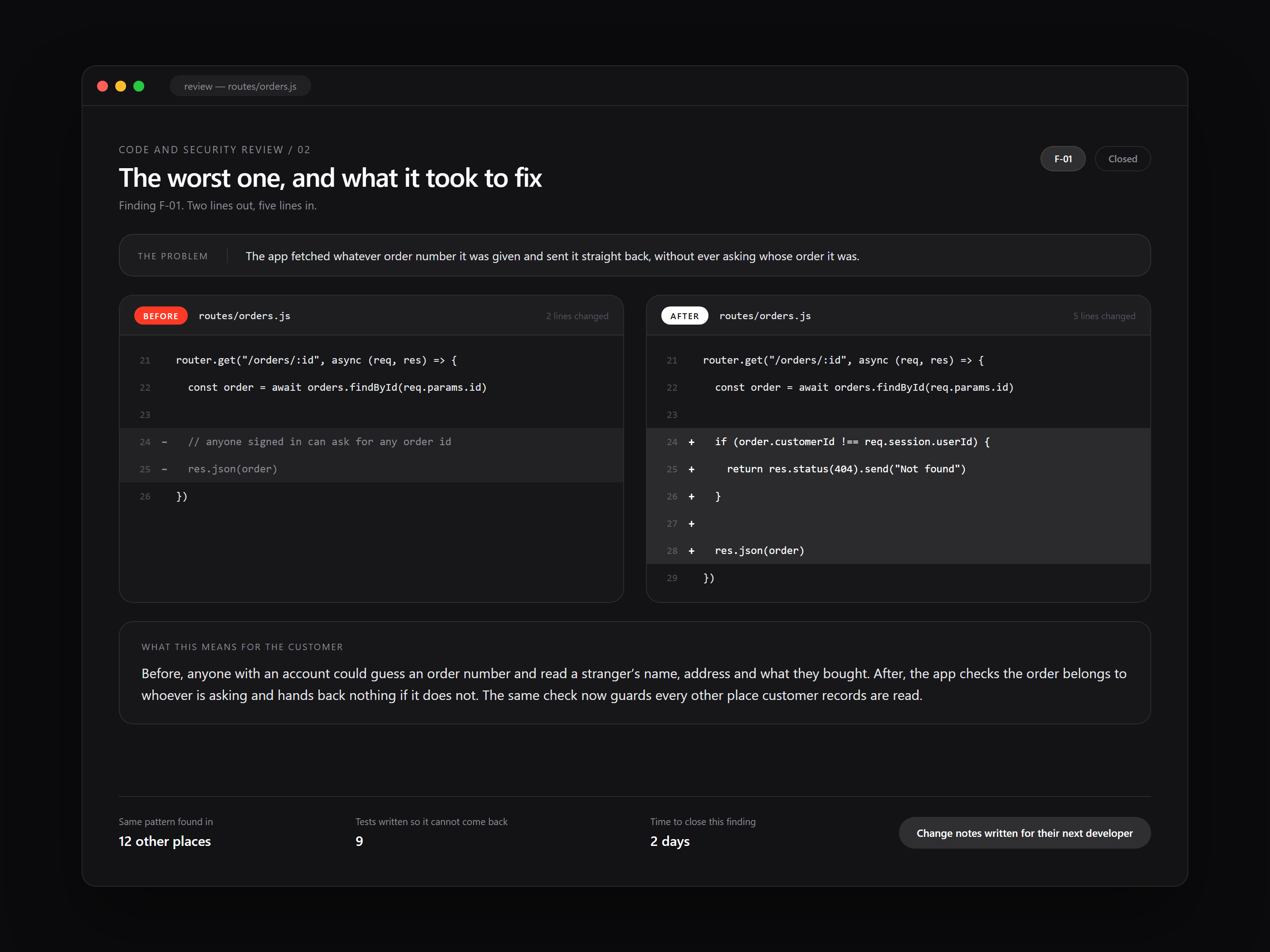Click 'const order = await' line in AFTER panel
The width and height of the screenshot is (1270, 952).
tap(864, 387)
